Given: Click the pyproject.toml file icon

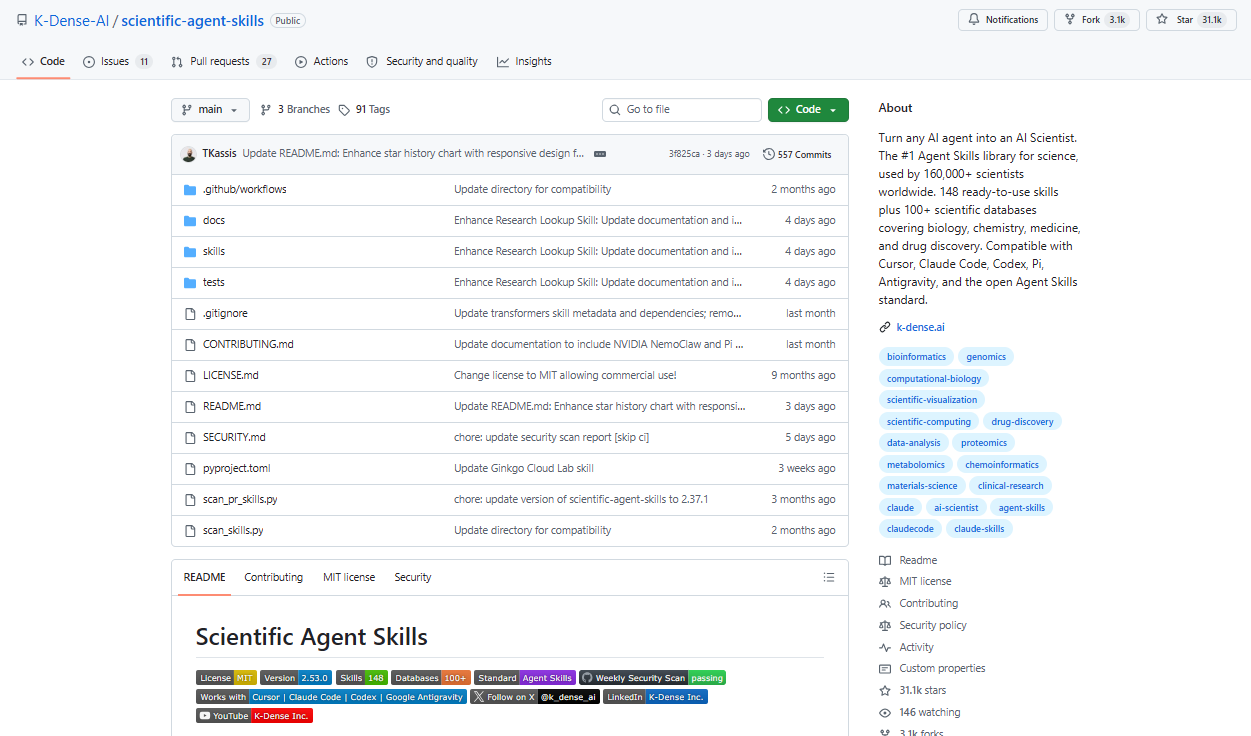Looking at the screenshot, I should coord(190,468).
